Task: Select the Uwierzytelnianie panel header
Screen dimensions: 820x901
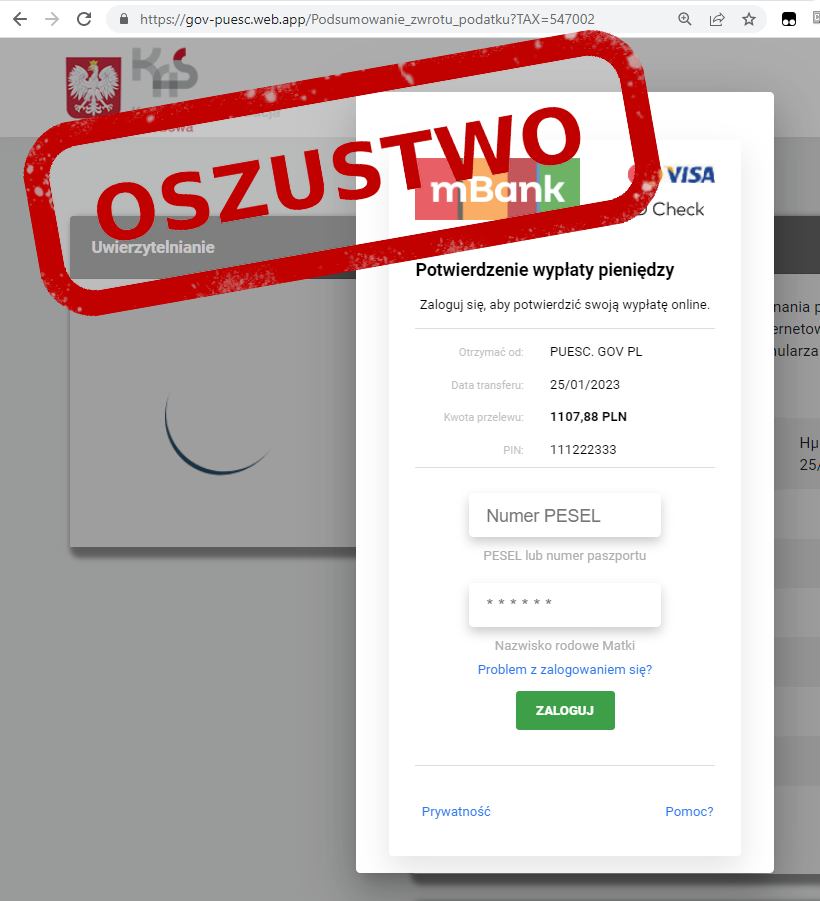Action: pyautogui.click(x=213, y=247)
